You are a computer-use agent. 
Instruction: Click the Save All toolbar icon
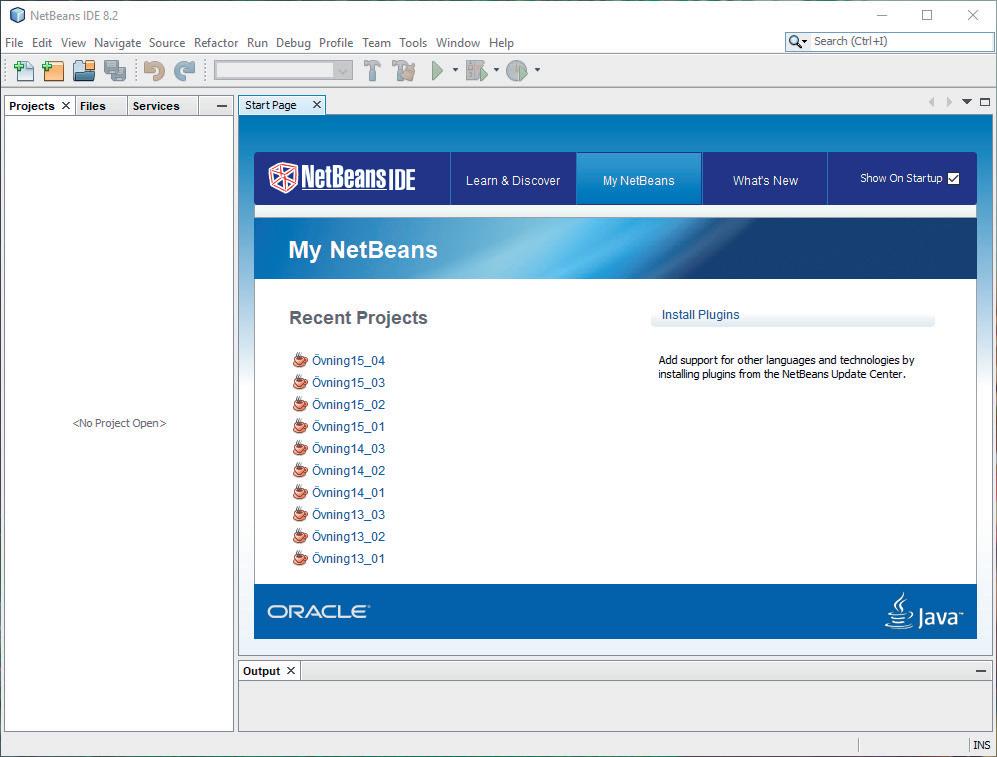point(114,71)
